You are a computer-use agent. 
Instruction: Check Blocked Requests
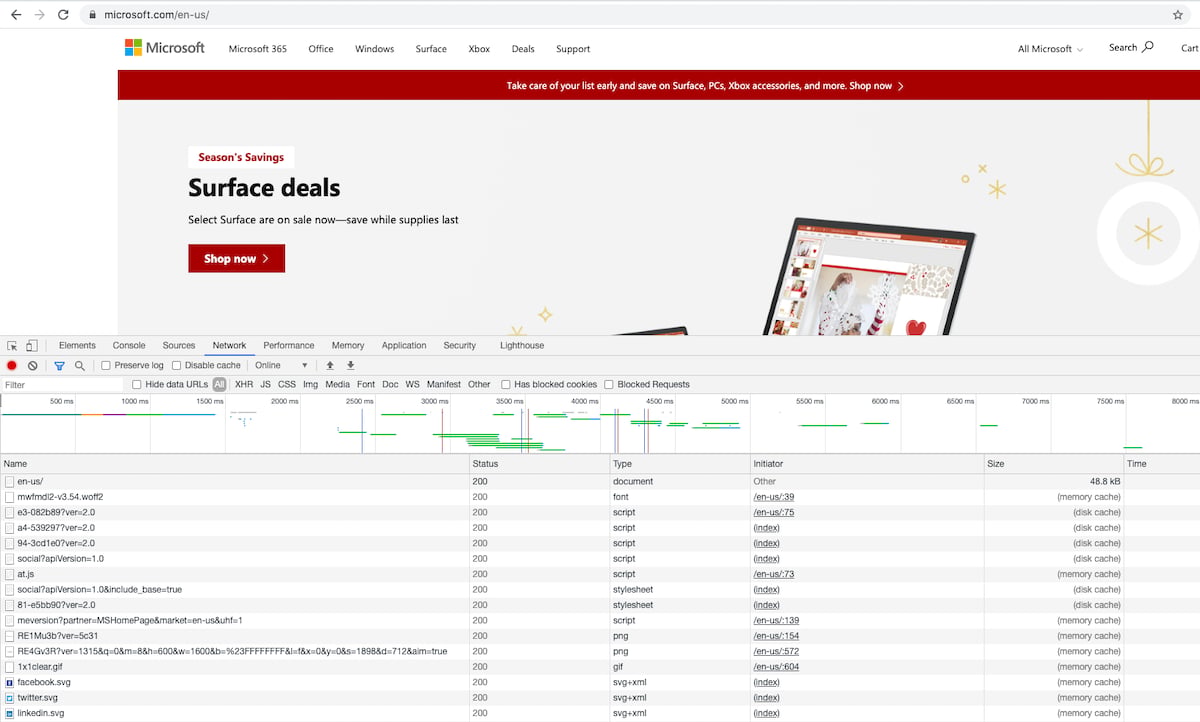point(609,384)
